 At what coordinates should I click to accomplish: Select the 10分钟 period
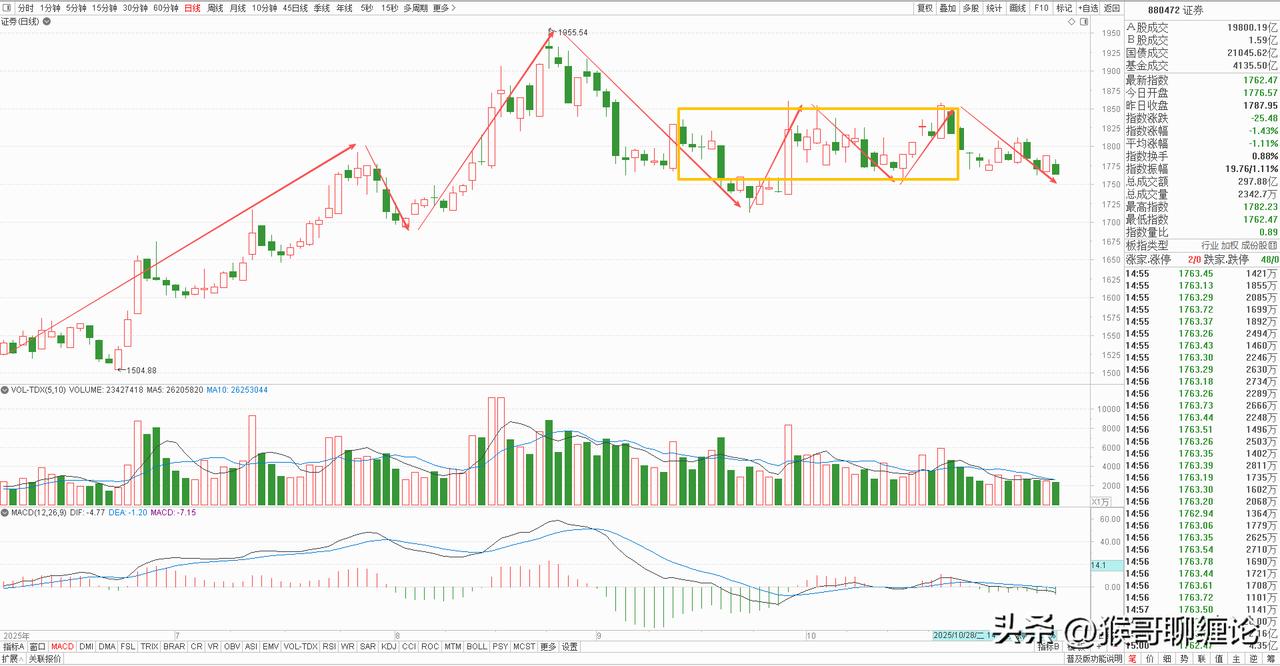tap(265, 8)
